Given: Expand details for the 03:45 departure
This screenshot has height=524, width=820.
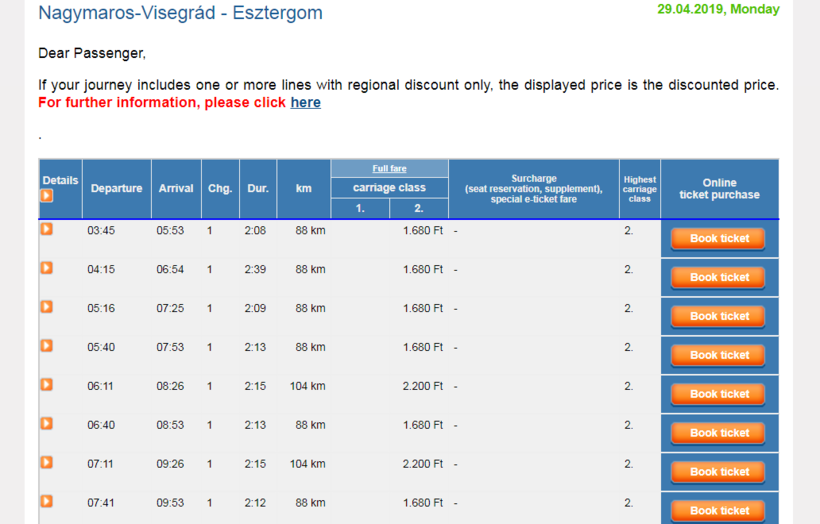Looking at the screenshot, I should (x=46, y=229).
